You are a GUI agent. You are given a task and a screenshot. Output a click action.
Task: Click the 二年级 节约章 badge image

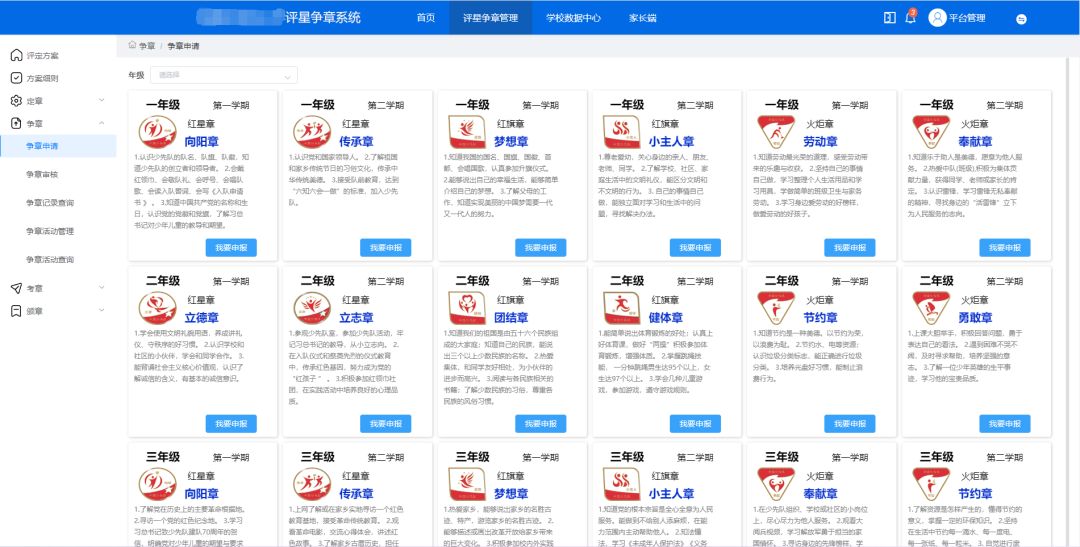[x=776, y=308]
